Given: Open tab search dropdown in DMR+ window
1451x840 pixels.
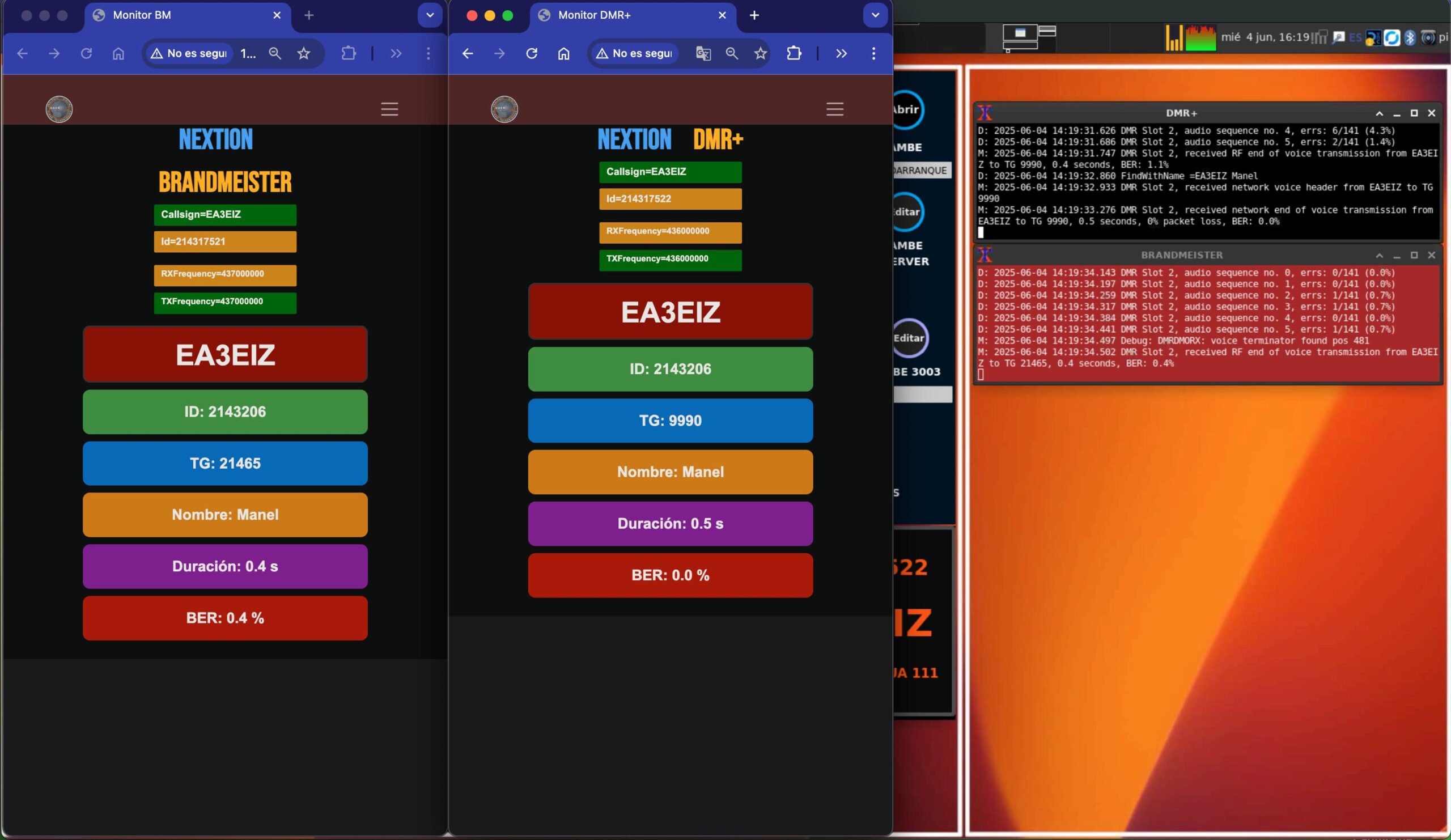Looking at the screenshot, I should tap(875, 15).
